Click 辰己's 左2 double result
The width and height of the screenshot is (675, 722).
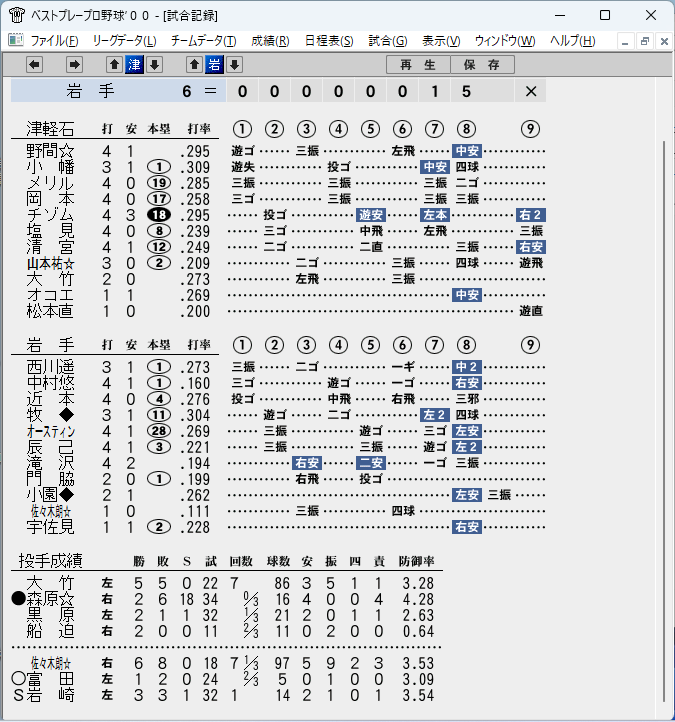(467, 447)
